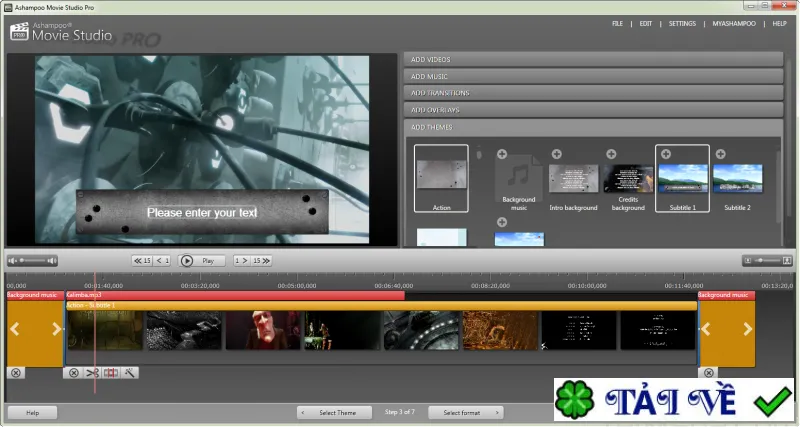Open the SETTINGS menu
Screen dimensions: 800x427
pos(682,23)
